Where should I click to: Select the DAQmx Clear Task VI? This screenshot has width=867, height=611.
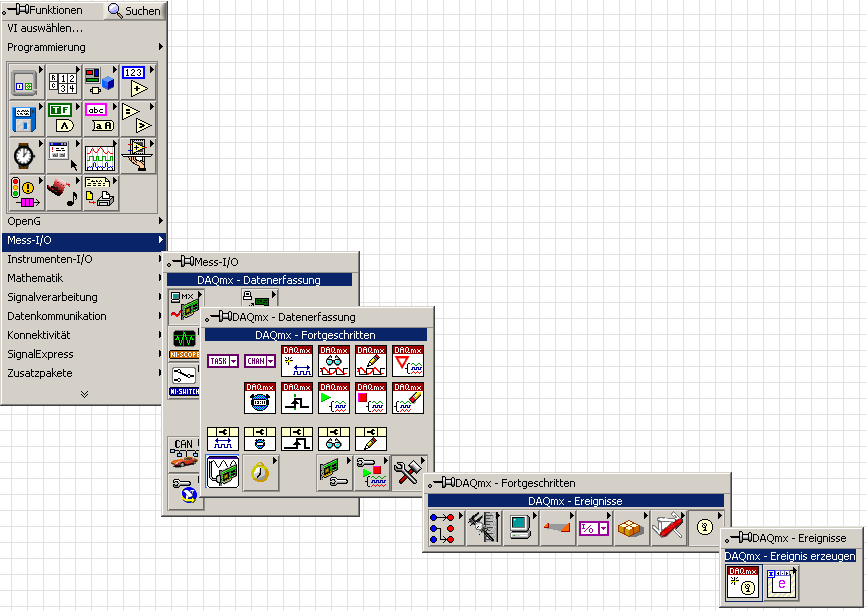[408, 398]
